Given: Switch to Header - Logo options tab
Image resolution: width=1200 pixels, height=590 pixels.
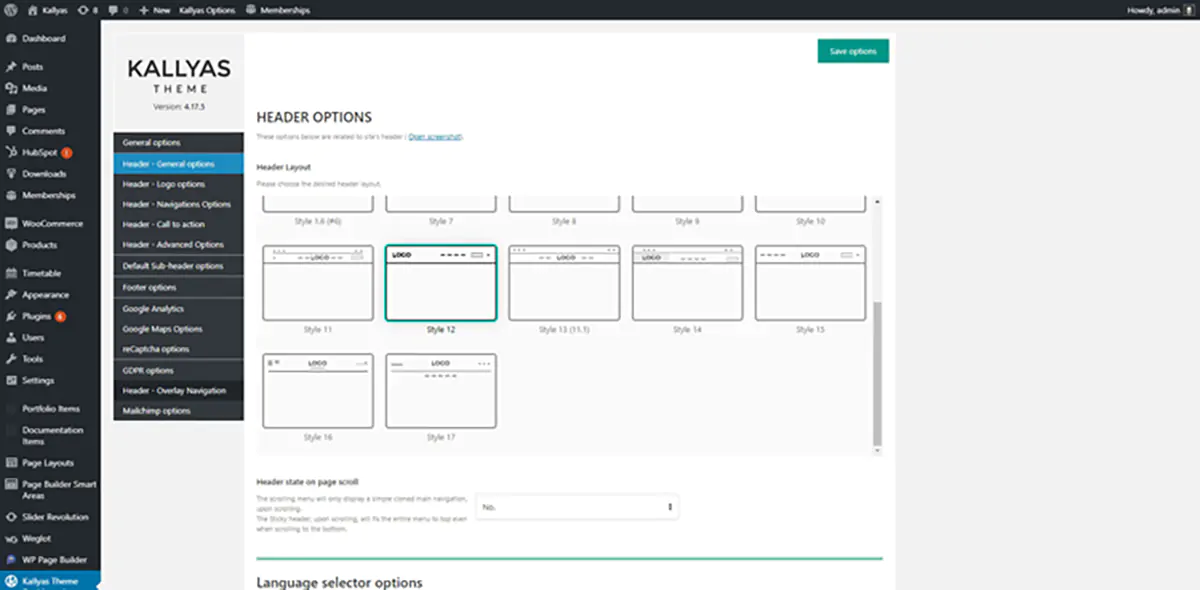Looking at the screenshot, I should (164, 184).
